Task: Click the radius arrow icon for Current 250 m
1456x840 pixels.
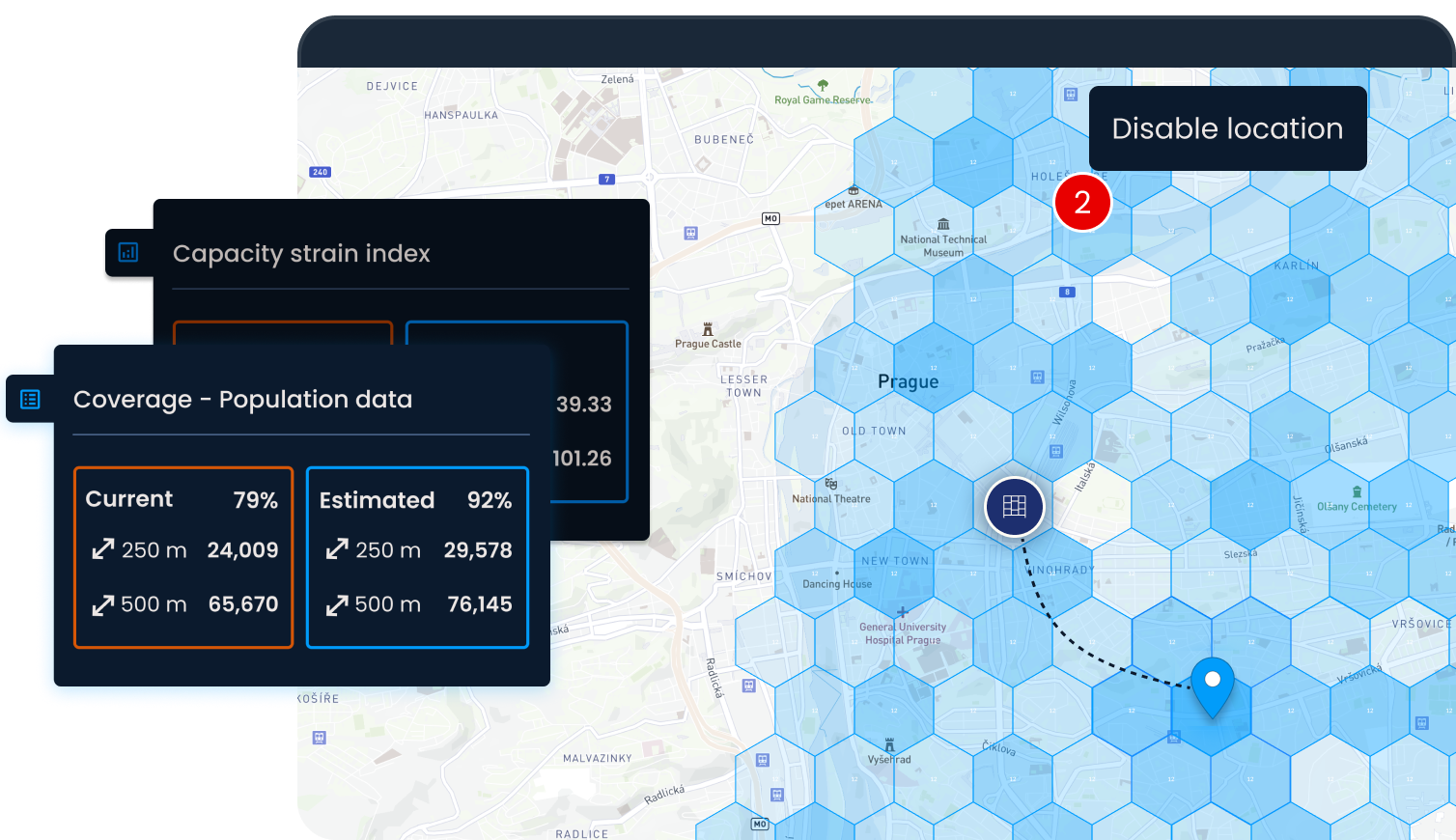Action: (x=103, y=549)
